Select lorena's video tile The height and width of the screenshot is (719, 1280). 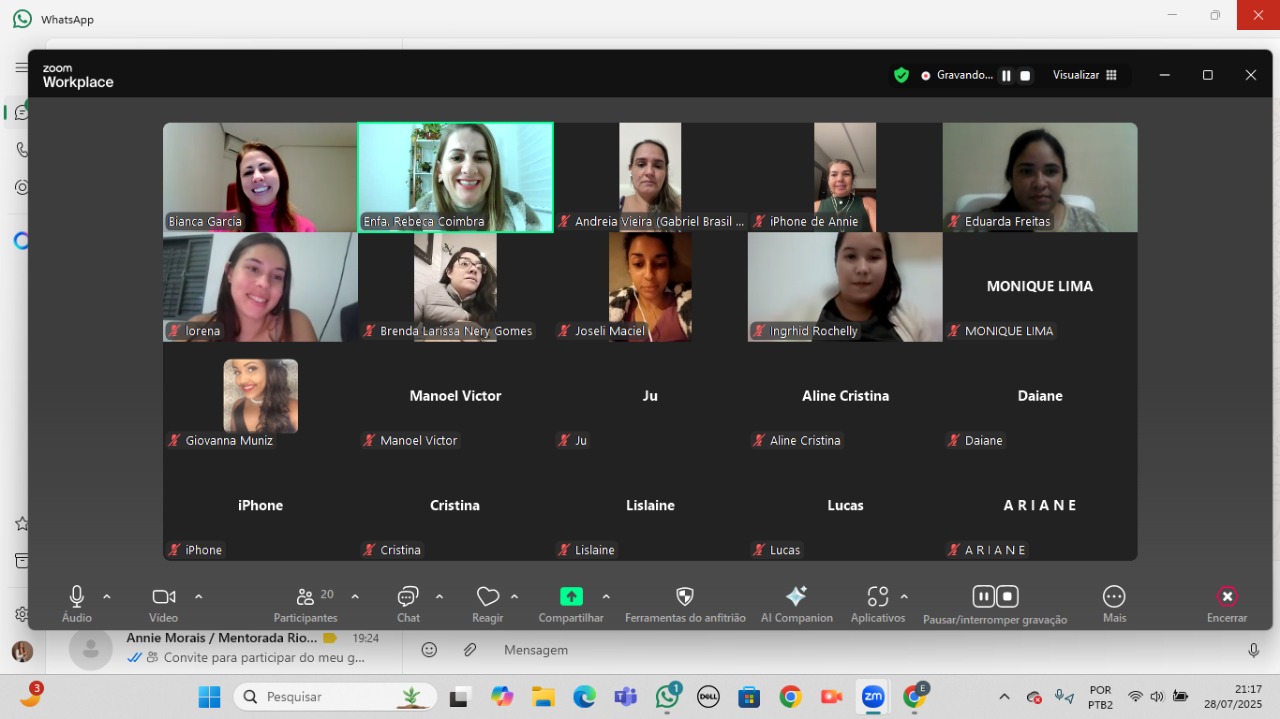[260, 287]
